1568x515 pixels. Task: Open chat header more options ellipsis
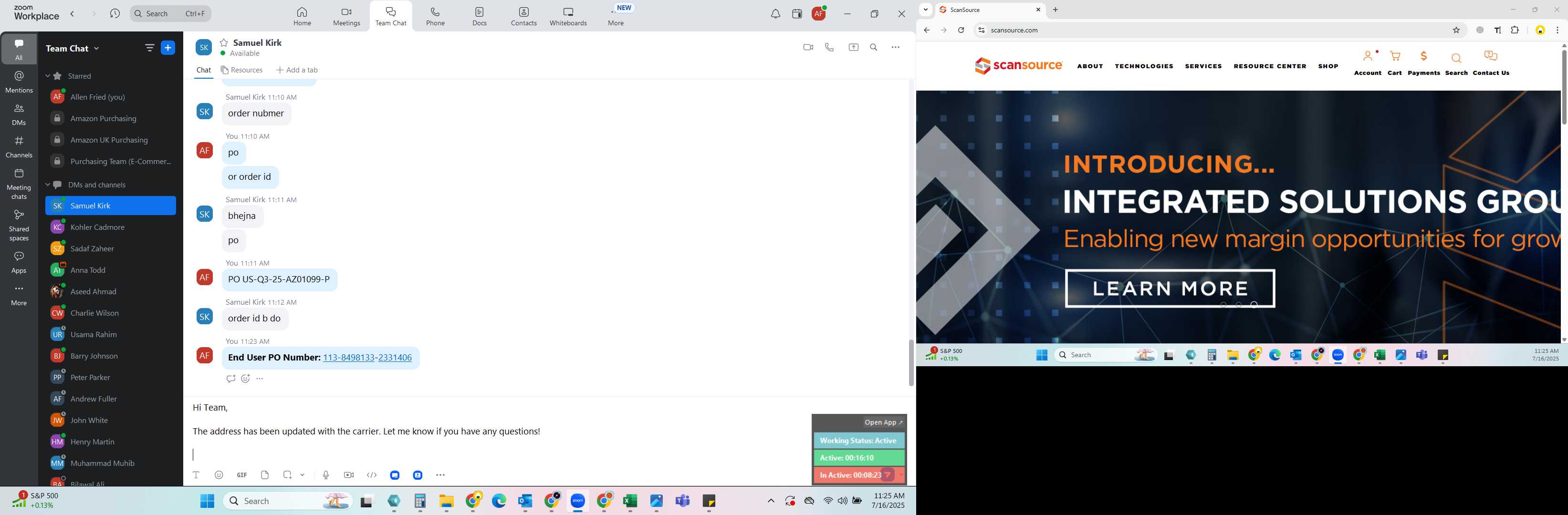[895, 47]
